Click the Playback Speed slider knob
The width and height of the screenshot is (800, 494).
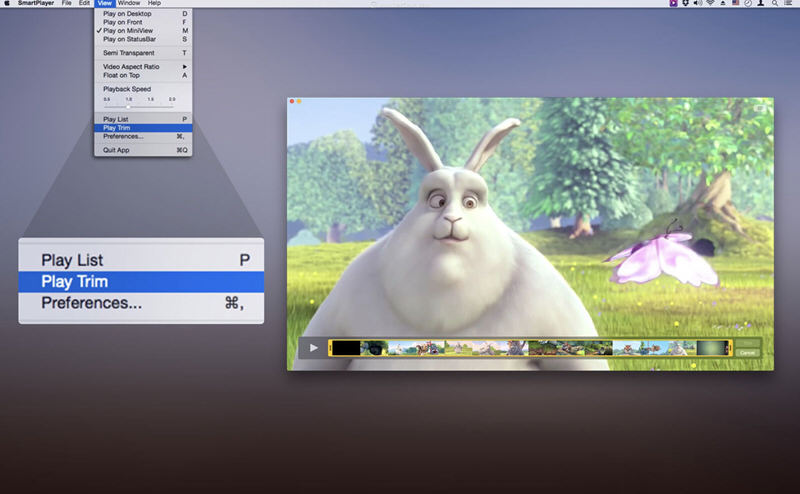click(x=128, y=107)
